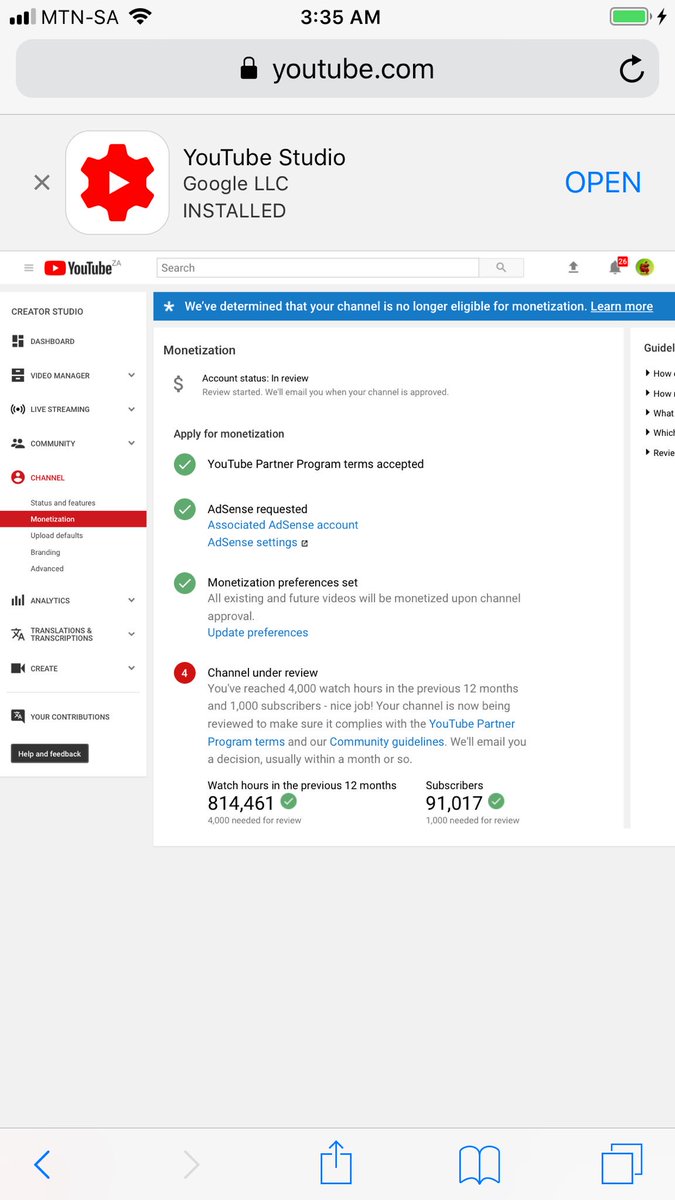675x1200 pixels.
Task: Focus the YouTube Search field
Action: [x=318, y=268]
